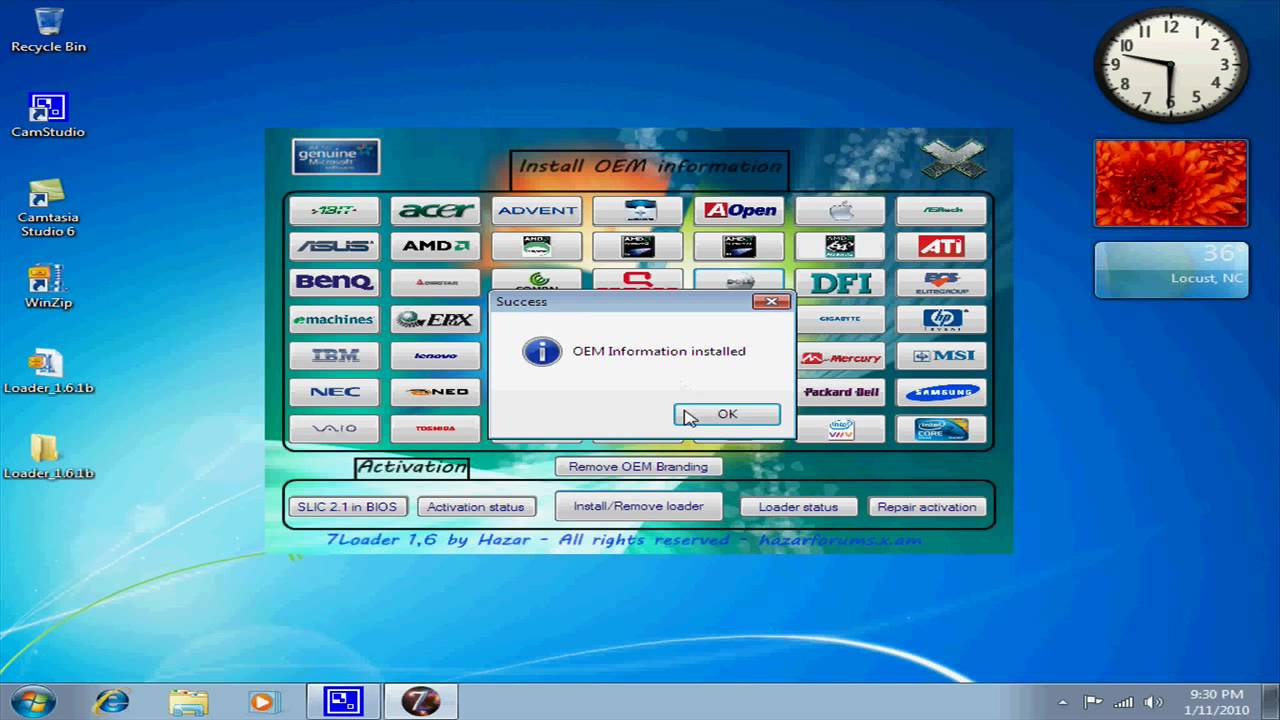Show hidden system tray icons
This screenshot has height=720, width=1280.
(x=1062, y=702)
